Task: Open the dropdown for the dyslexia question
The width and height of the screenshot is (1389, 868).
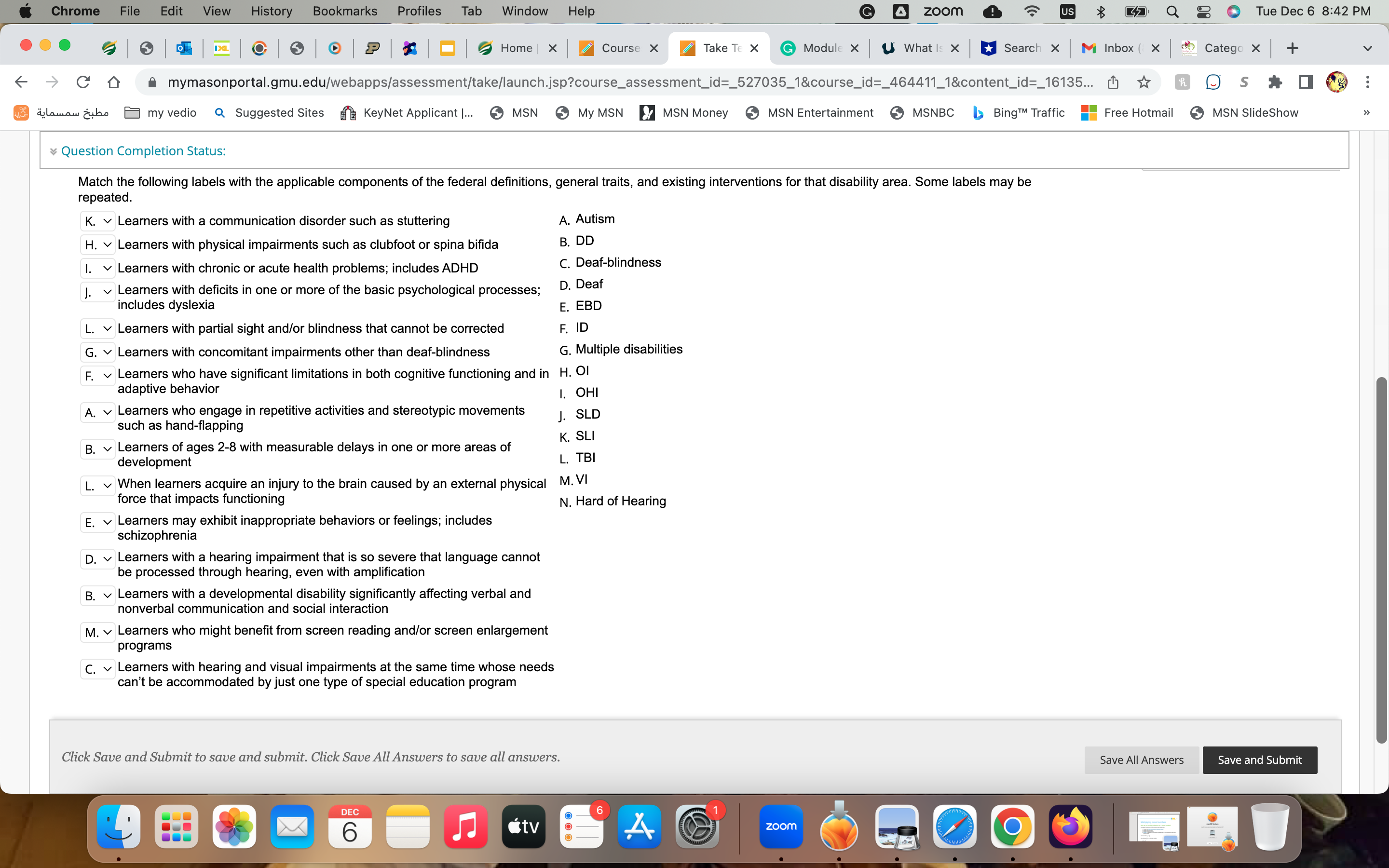Action: tap(98, 292)
